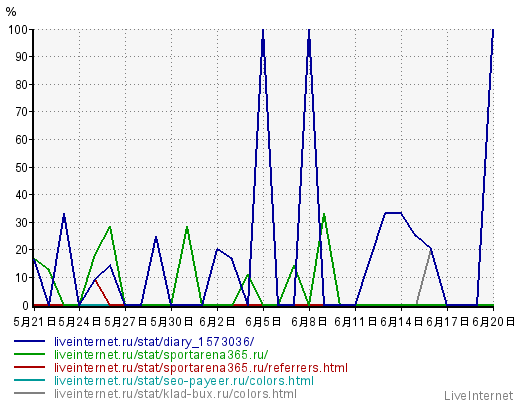Click the 100 value on y-axis

click(x=18, y=30)
